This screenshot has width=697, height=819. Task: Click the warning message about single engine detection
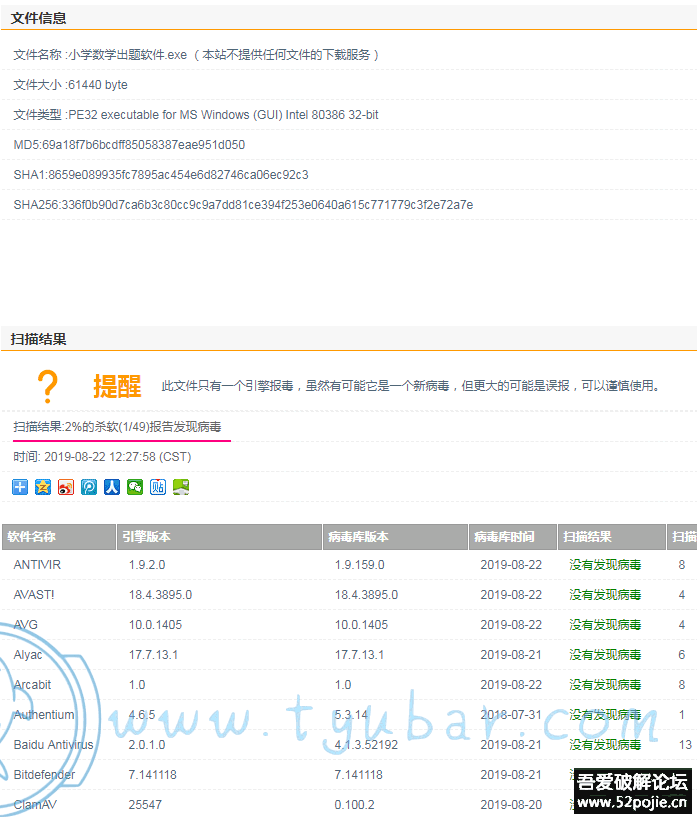(411, 386)
